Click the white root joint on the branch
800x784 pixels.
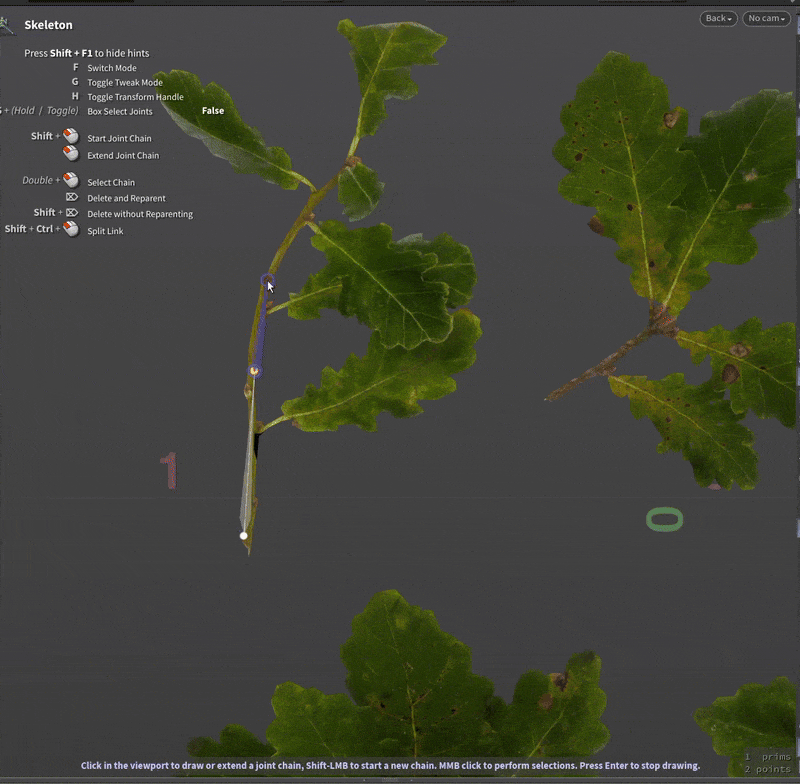tap(244, 535)
